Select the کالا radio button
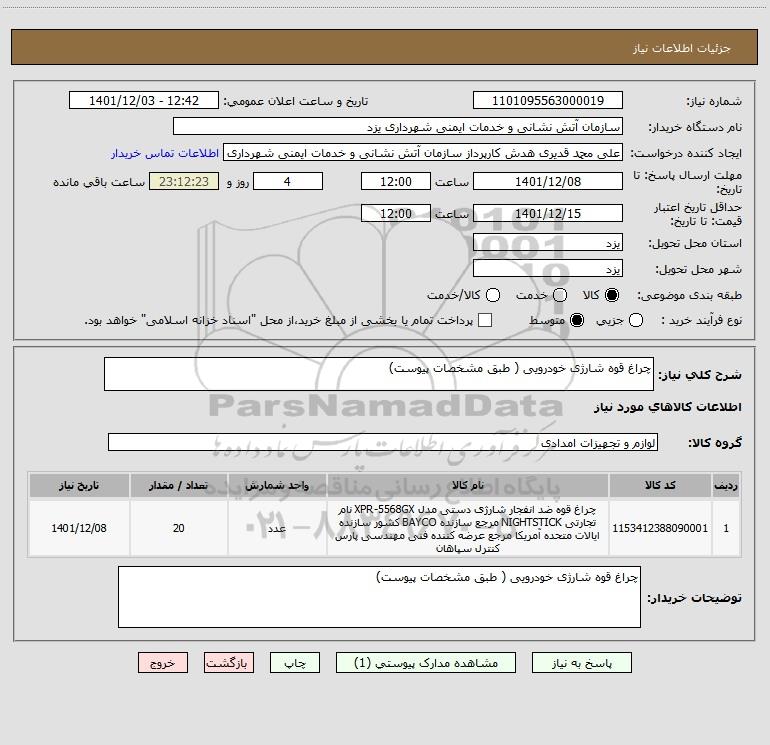 [612, 295]
